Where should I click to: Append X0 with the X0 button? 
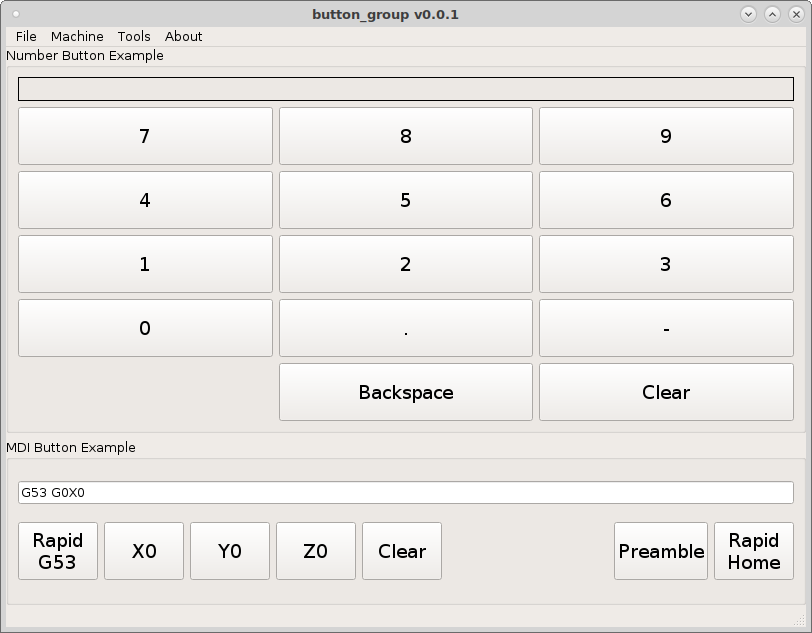[x=144, y=551]
